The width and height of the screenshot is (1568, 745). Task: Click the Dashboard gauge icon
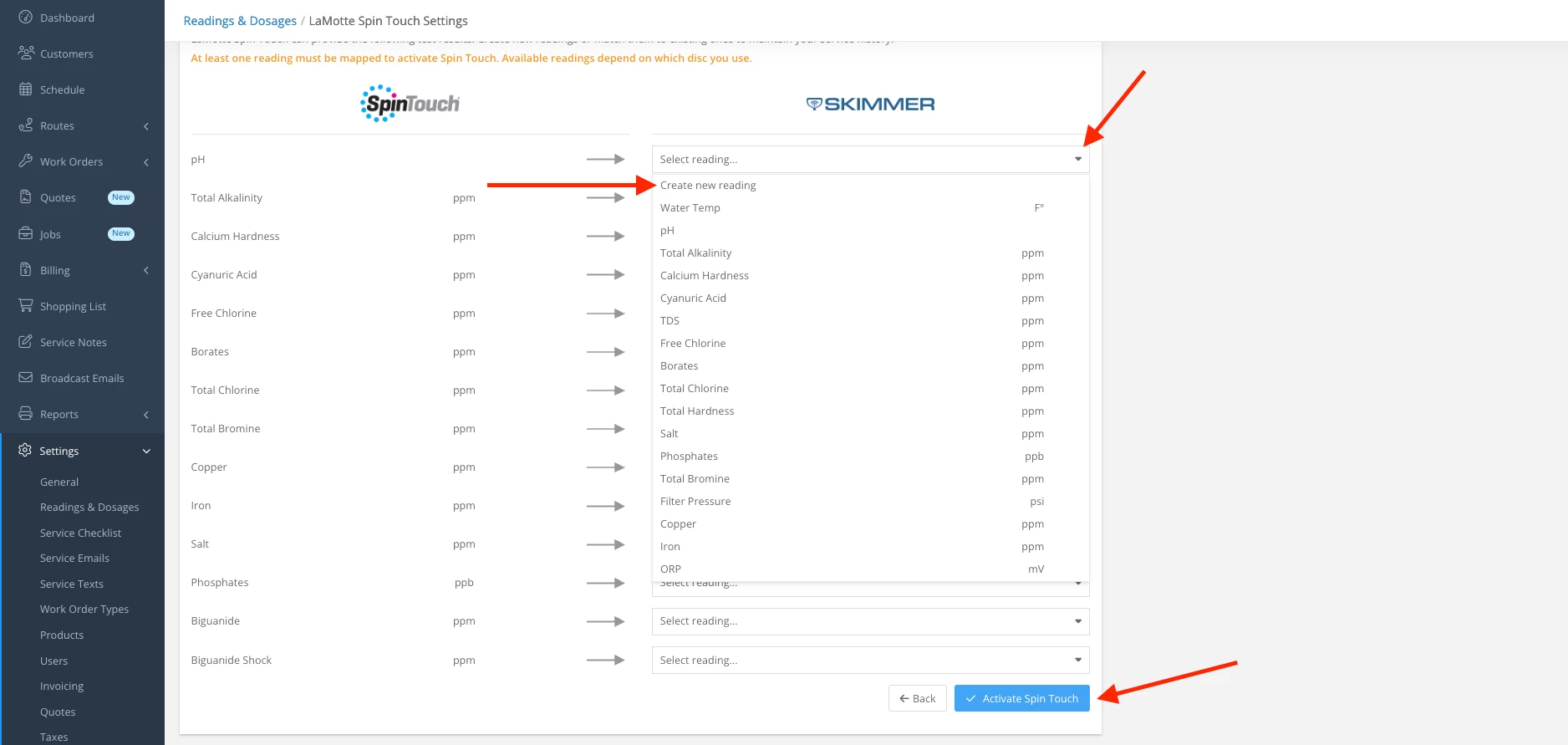pos(25,18)
